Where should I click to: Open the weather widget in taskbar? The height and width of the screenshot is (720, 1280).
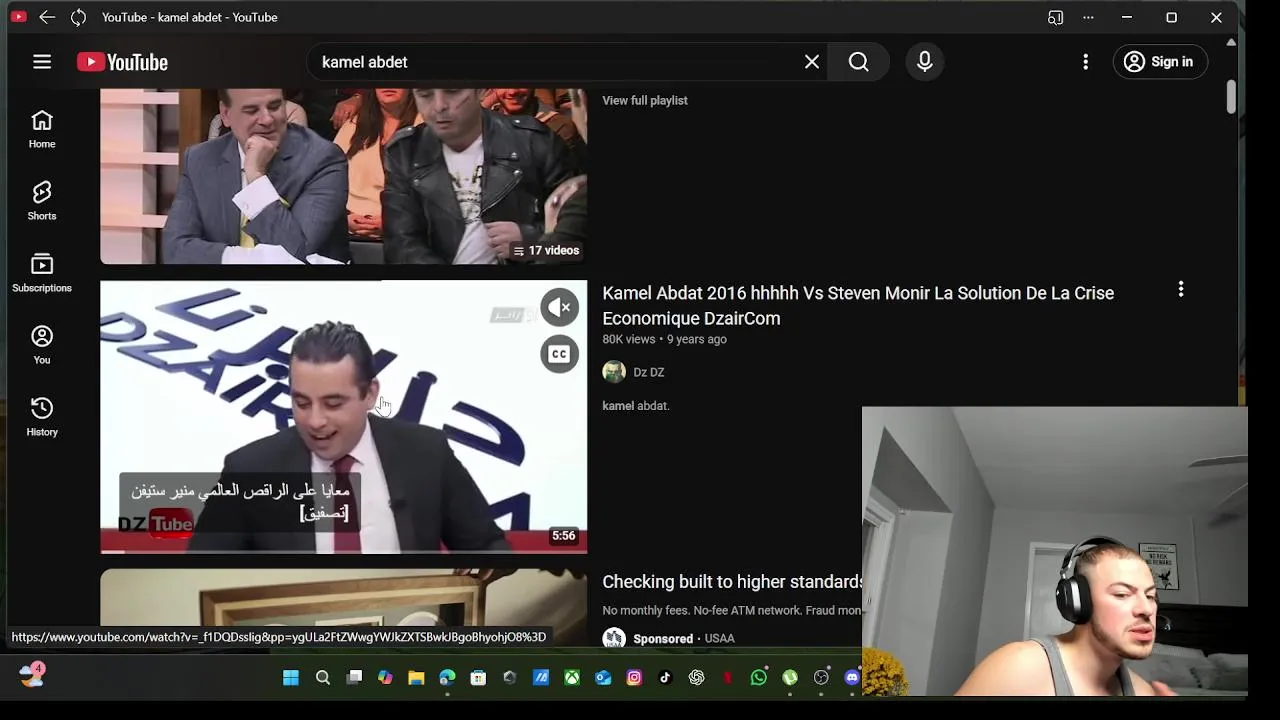[31, 674]
